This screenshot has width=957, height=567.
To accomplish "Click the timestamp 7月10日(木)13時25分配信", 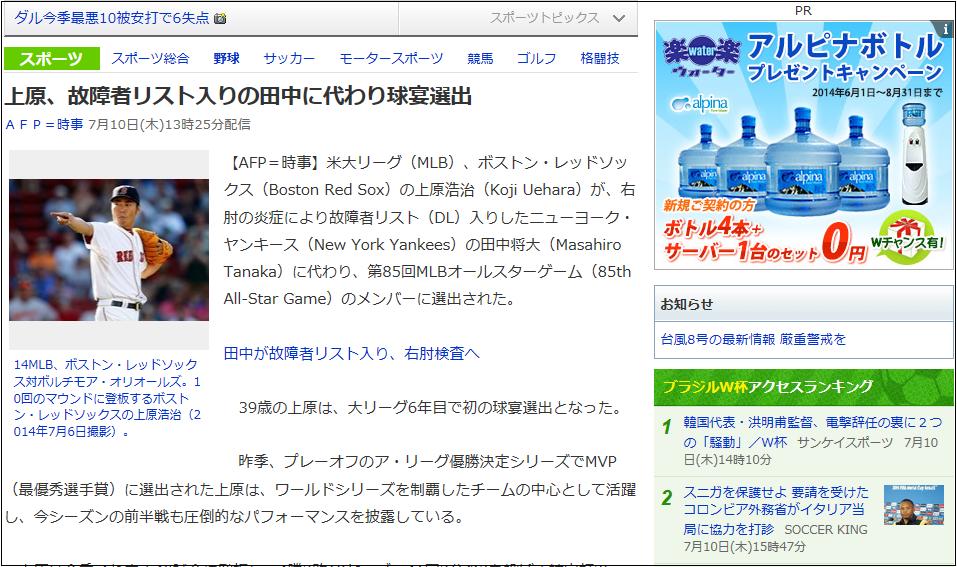I will [x=170, y=125].
